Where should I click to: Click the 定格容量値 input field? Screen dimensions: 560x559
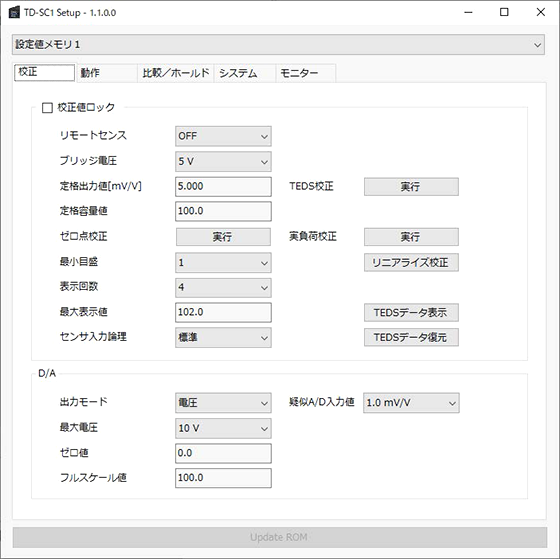tap(223, 211)
